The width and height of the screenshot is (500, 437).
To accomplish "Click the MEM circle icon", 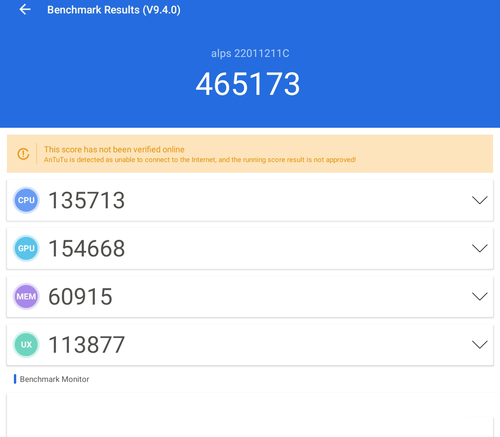I will [x=26, y=296].
